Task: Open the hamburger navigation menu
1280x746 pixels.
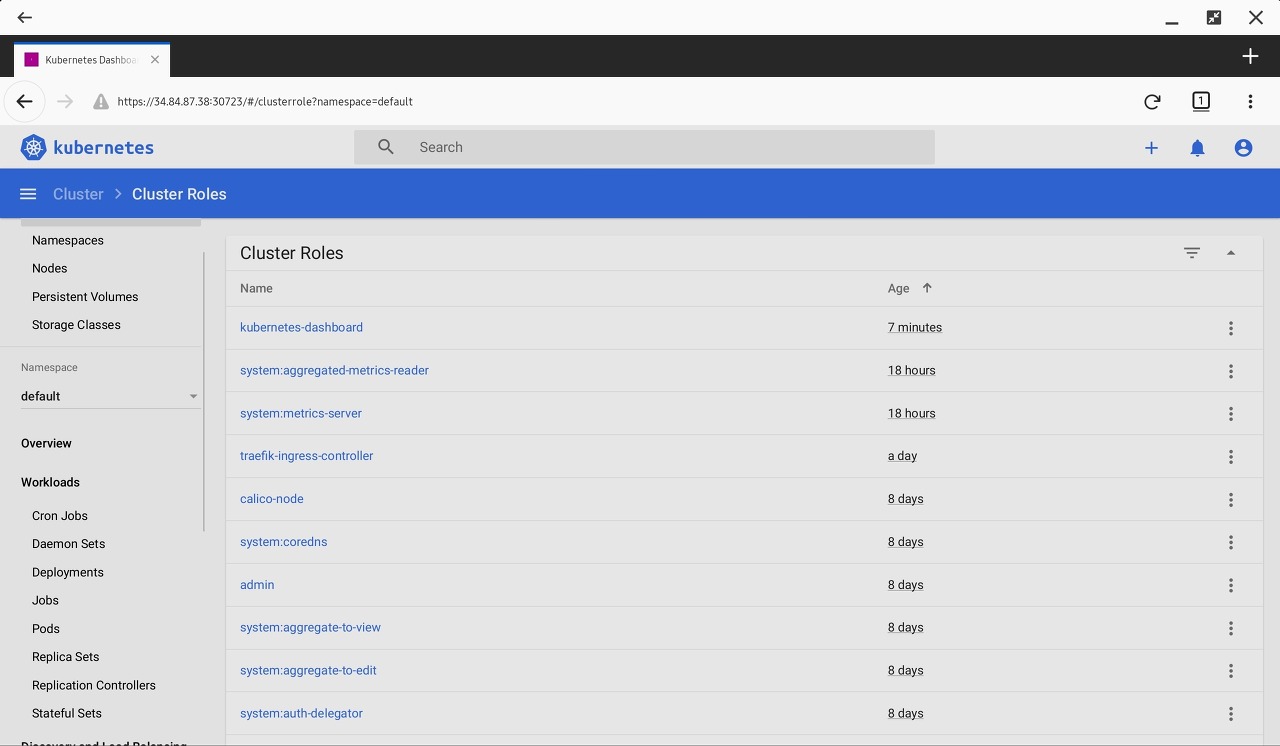Action: (x=28, y=194)
